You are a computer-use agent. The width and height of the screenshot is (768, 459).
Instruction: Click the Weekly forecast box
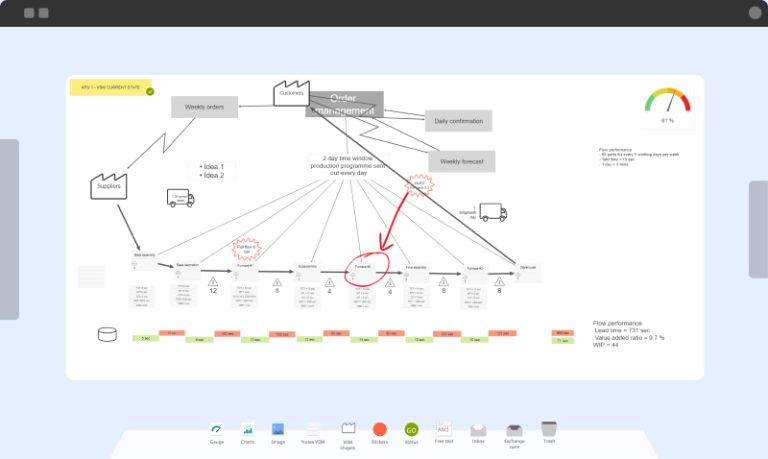click(x=461, y=161)
